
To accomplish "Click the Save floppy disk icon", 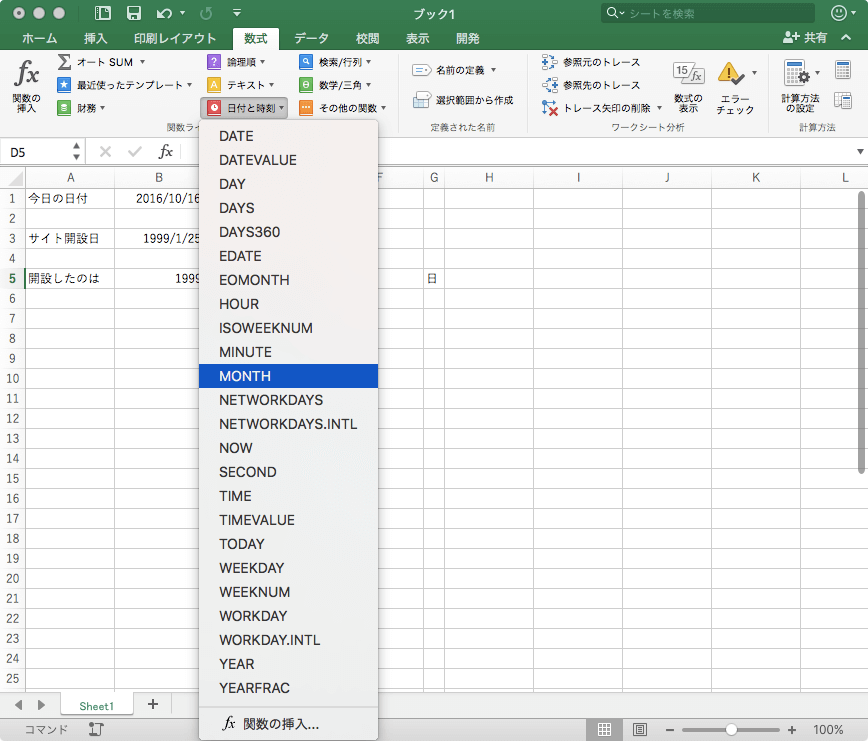I will [133, 13].
